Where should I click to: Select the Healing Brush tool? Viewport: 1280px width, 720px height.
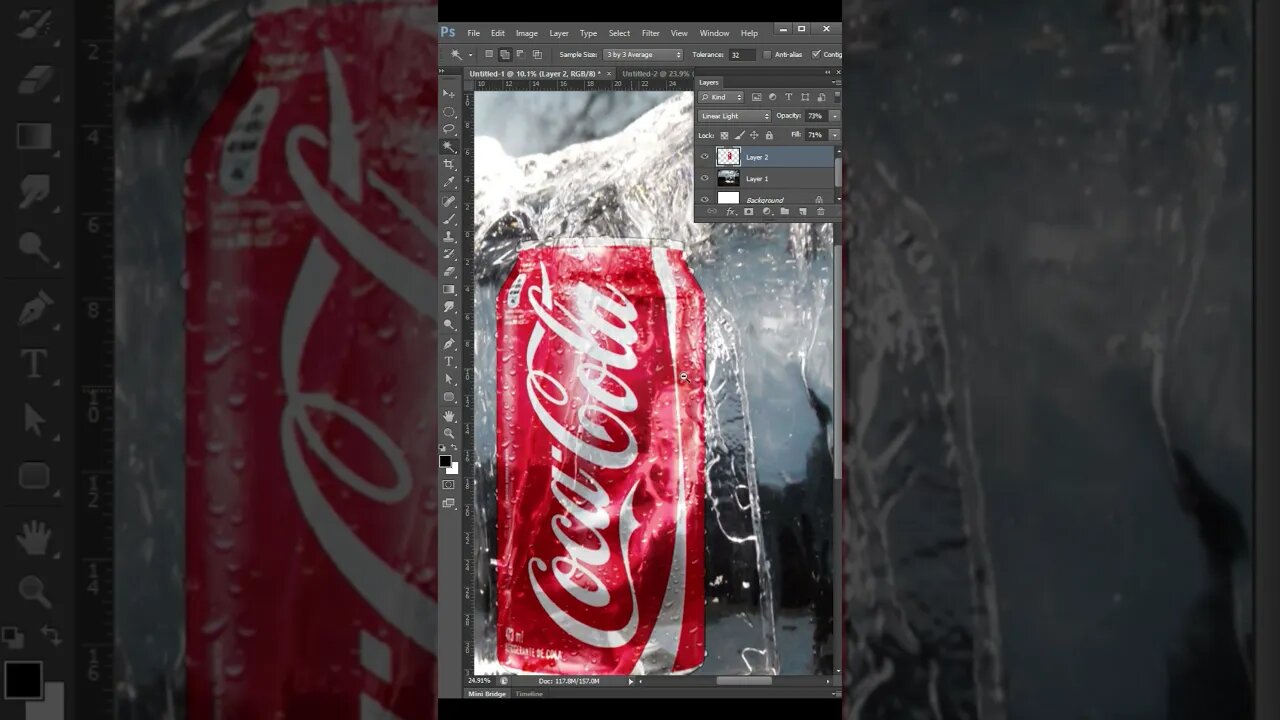(449, 200)
